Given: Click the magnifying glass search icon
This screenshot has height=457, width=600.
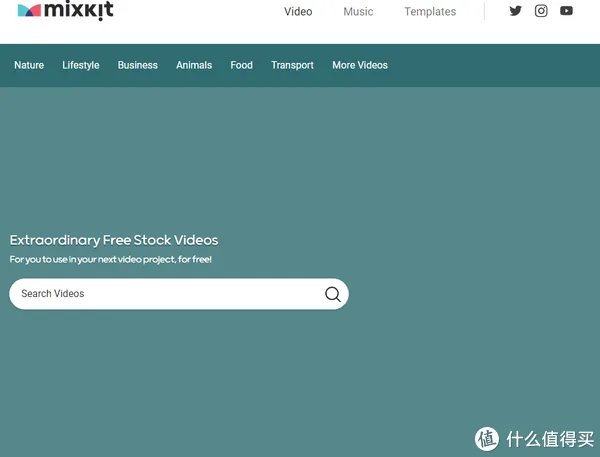Looking at the screenshot, I should [x=332, y=294].
